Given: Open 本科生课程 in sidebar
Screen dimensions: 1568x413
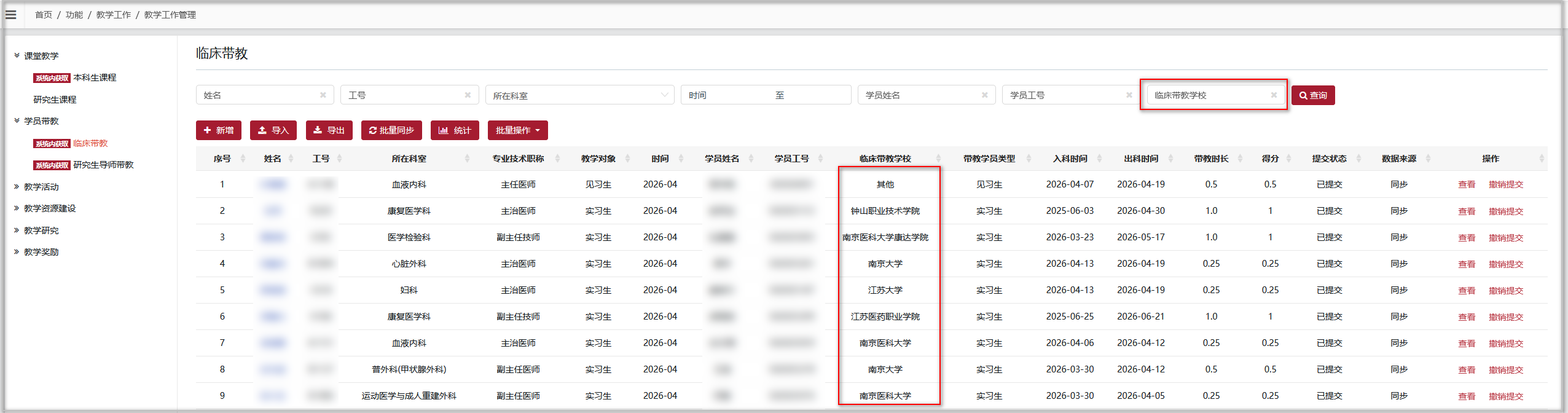Looking at the screenshot, I should click(95, 77).
